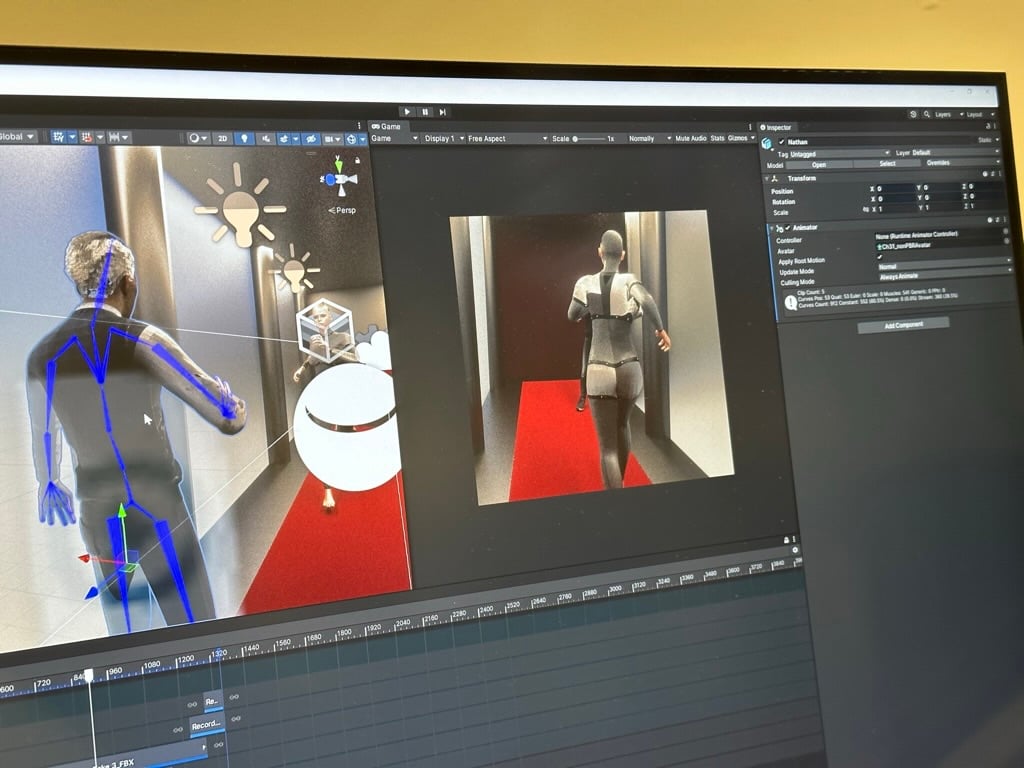Toggle Apply Root Motion on the Animator

[880, 257]
